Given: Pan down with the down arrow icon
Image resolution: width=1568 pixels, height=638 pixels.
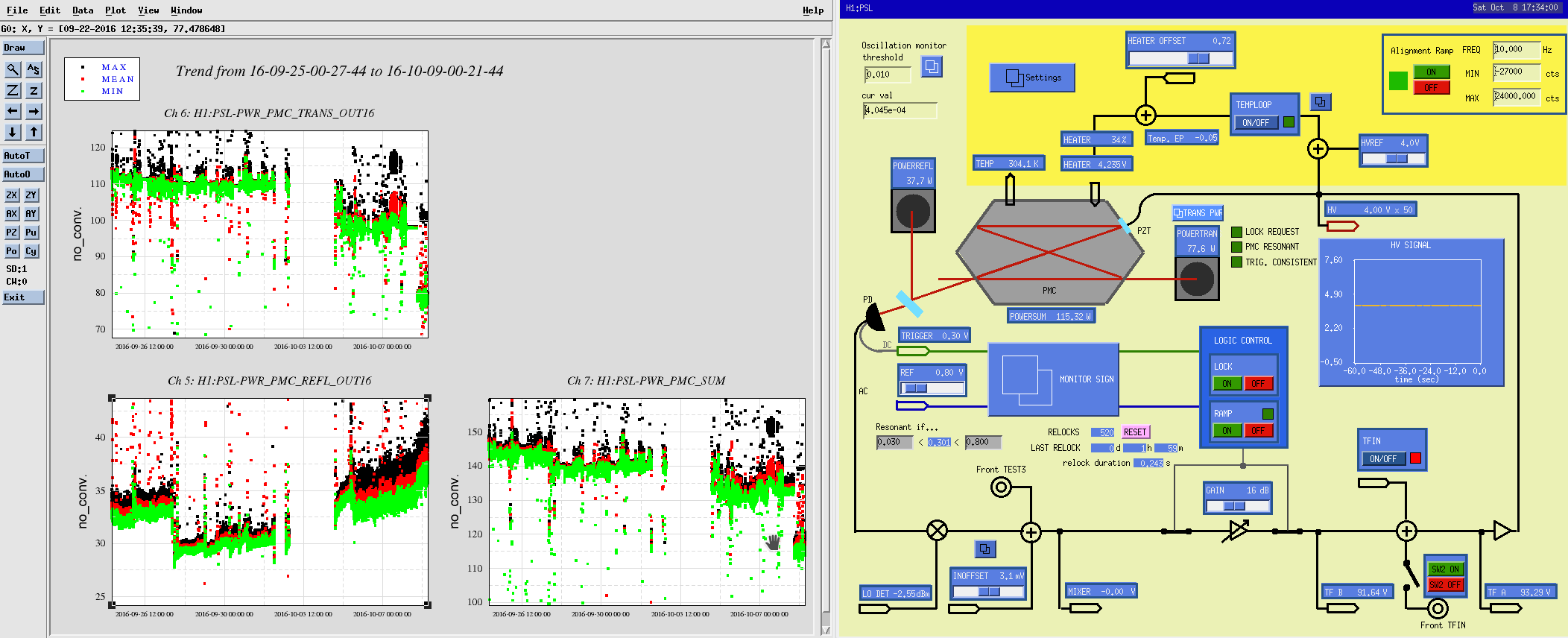Looking at the screenshot, I should tap(13, 132).
